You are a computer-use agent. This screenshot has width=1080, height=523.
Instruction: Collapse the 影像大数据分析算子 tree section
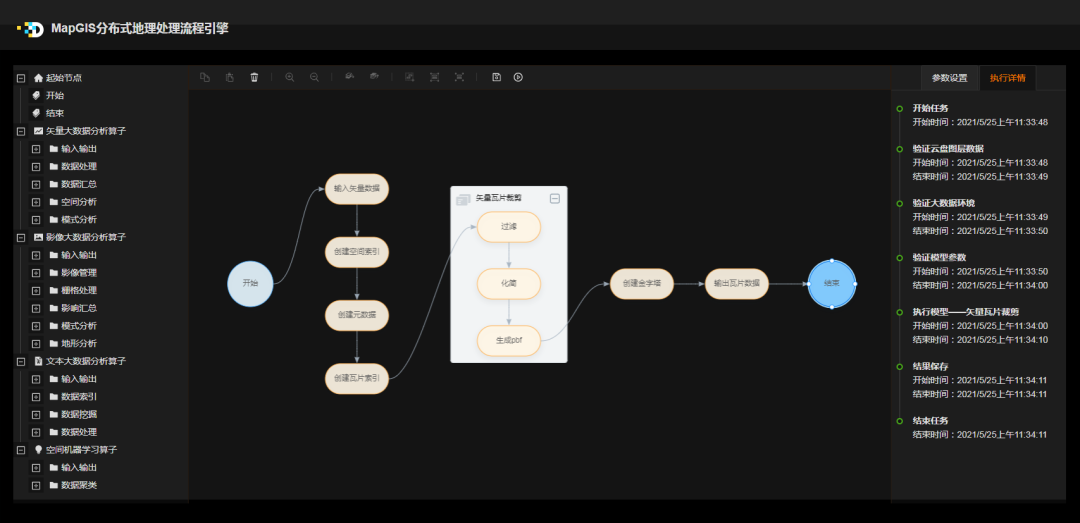tap(21, 237)
